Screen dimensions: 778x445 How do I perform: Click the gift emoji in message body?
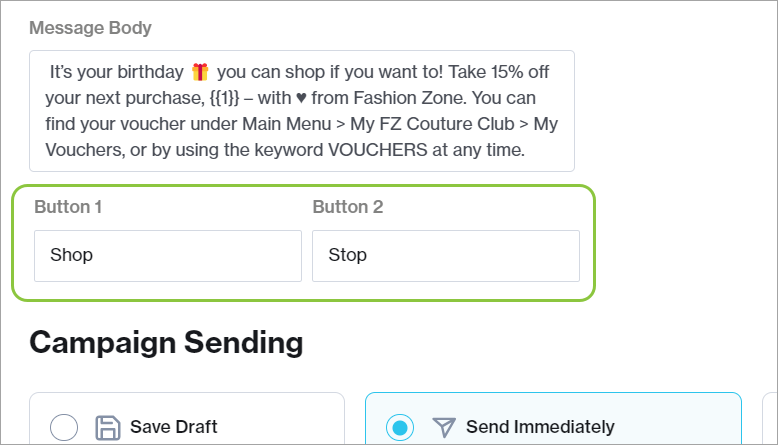(201, 72)
